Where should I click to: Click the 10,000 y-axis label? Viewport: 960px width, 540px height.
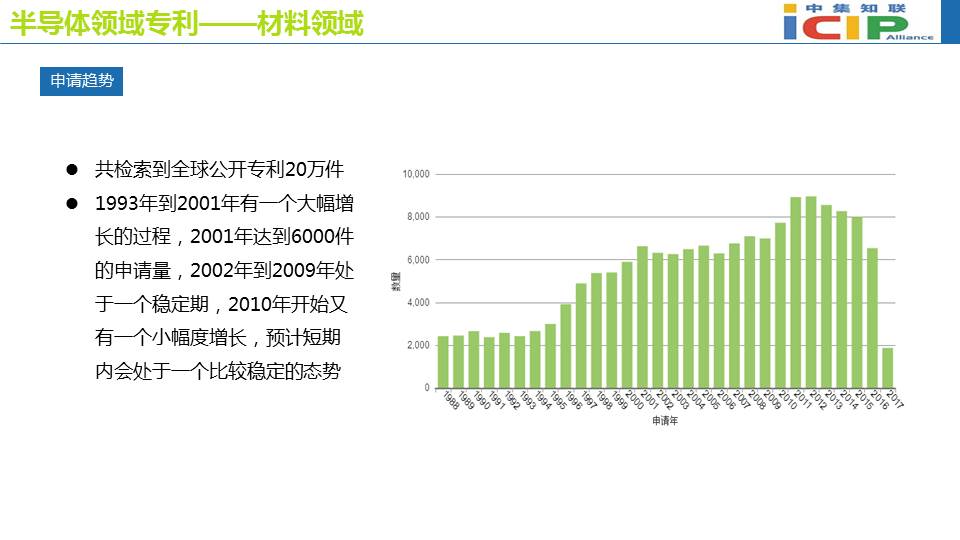(x=416, y=174)
